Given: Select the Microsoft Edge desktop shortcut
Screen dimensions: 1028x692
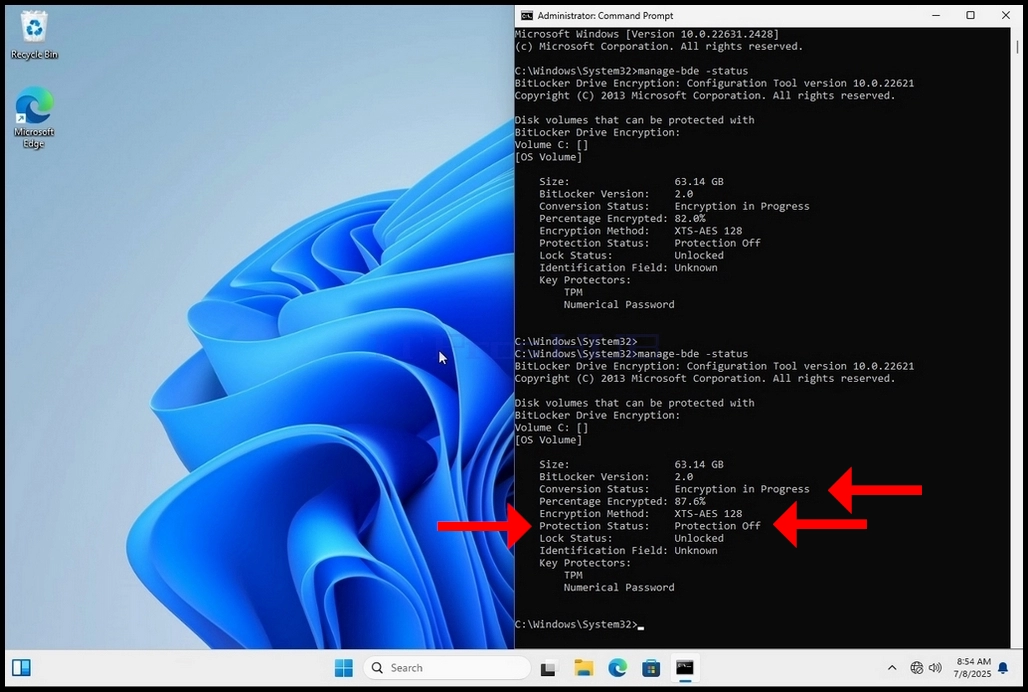Looking at the screenshot, I should click(34, 118).
